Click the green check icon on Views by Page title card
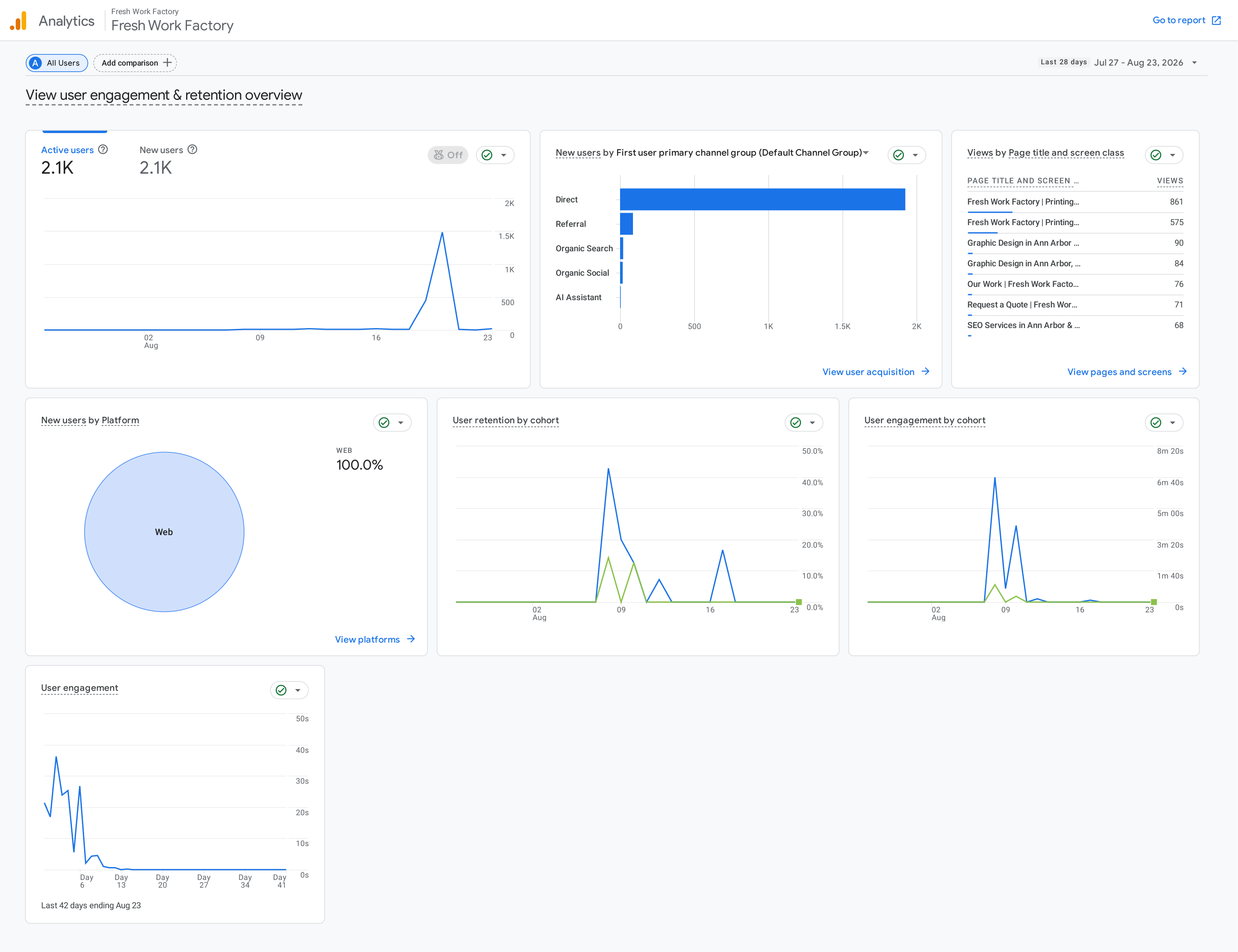This screenshot has width=1238, height=952. (1156, 155)
